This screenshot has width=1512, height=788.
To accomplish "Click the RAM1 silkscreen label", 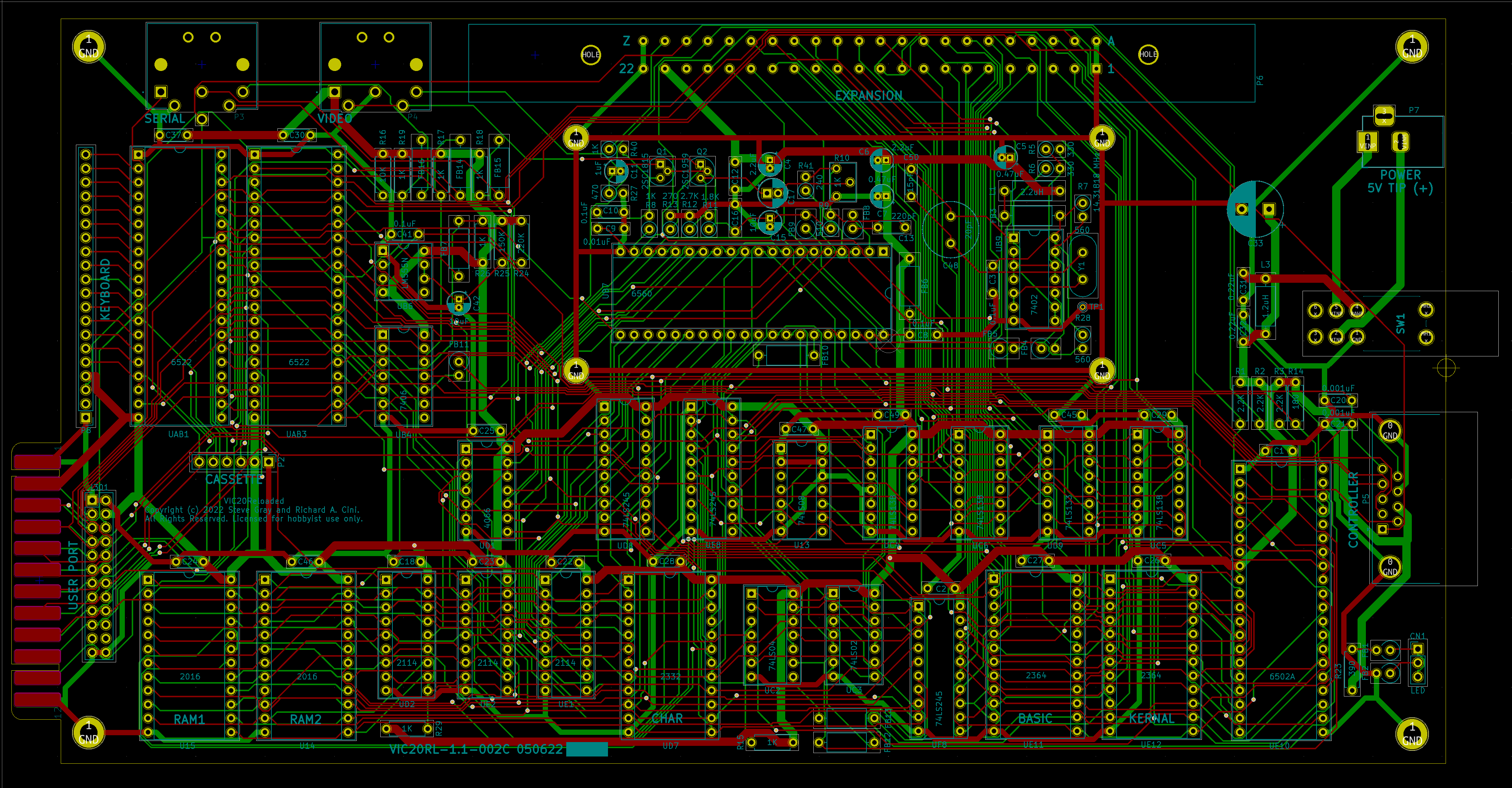I will (x=189, y=719).
